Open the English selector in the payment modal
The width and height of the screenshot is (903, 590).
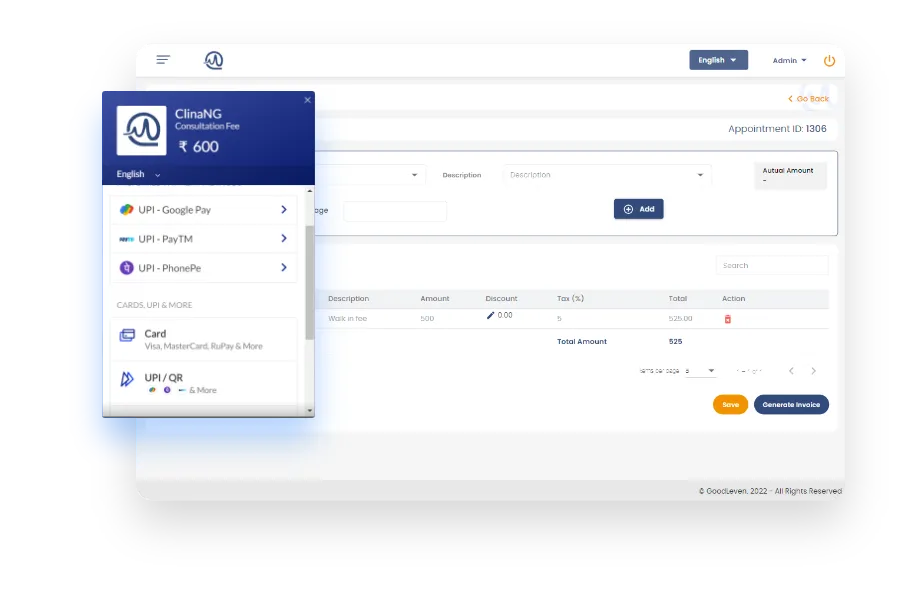136,173
